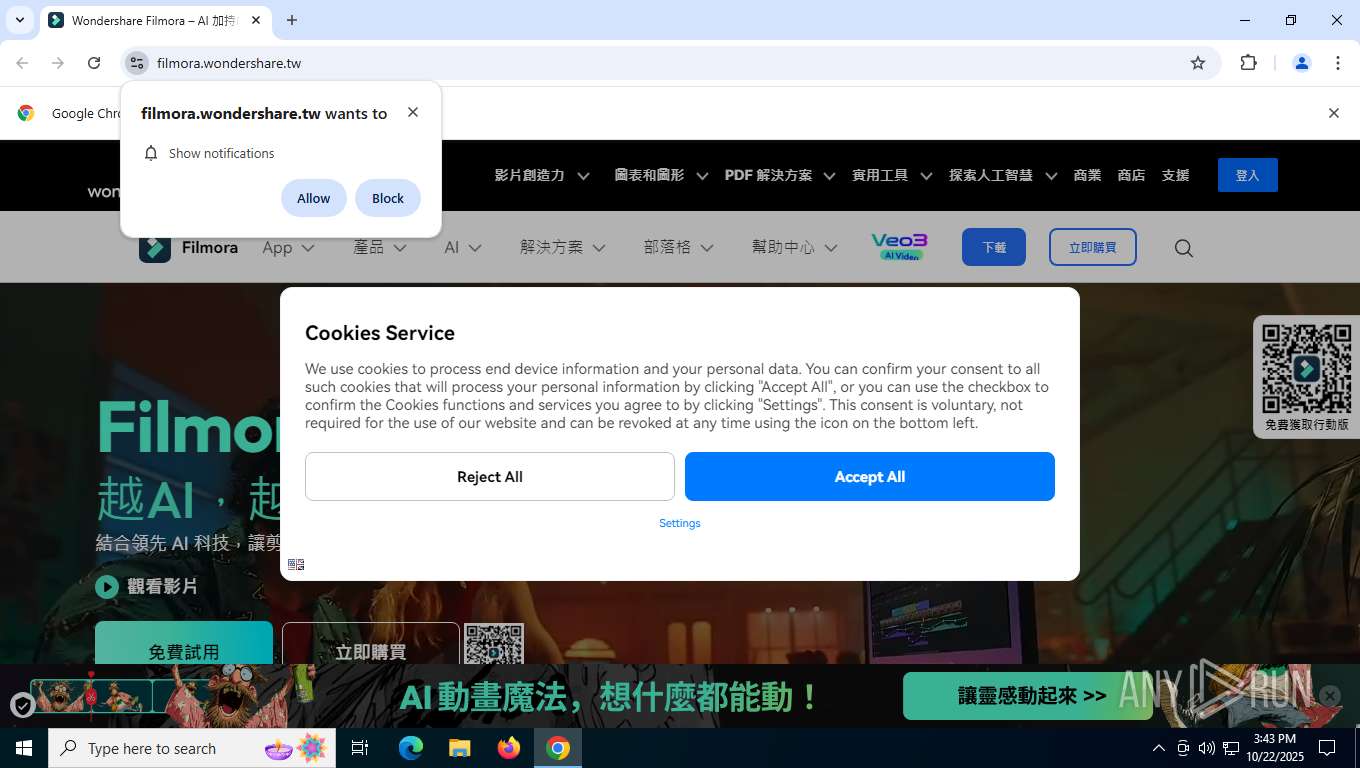This screenshot has width=1360, height=768.
Task: Expand the 實用工具 menu
Action: coord(892,175)
